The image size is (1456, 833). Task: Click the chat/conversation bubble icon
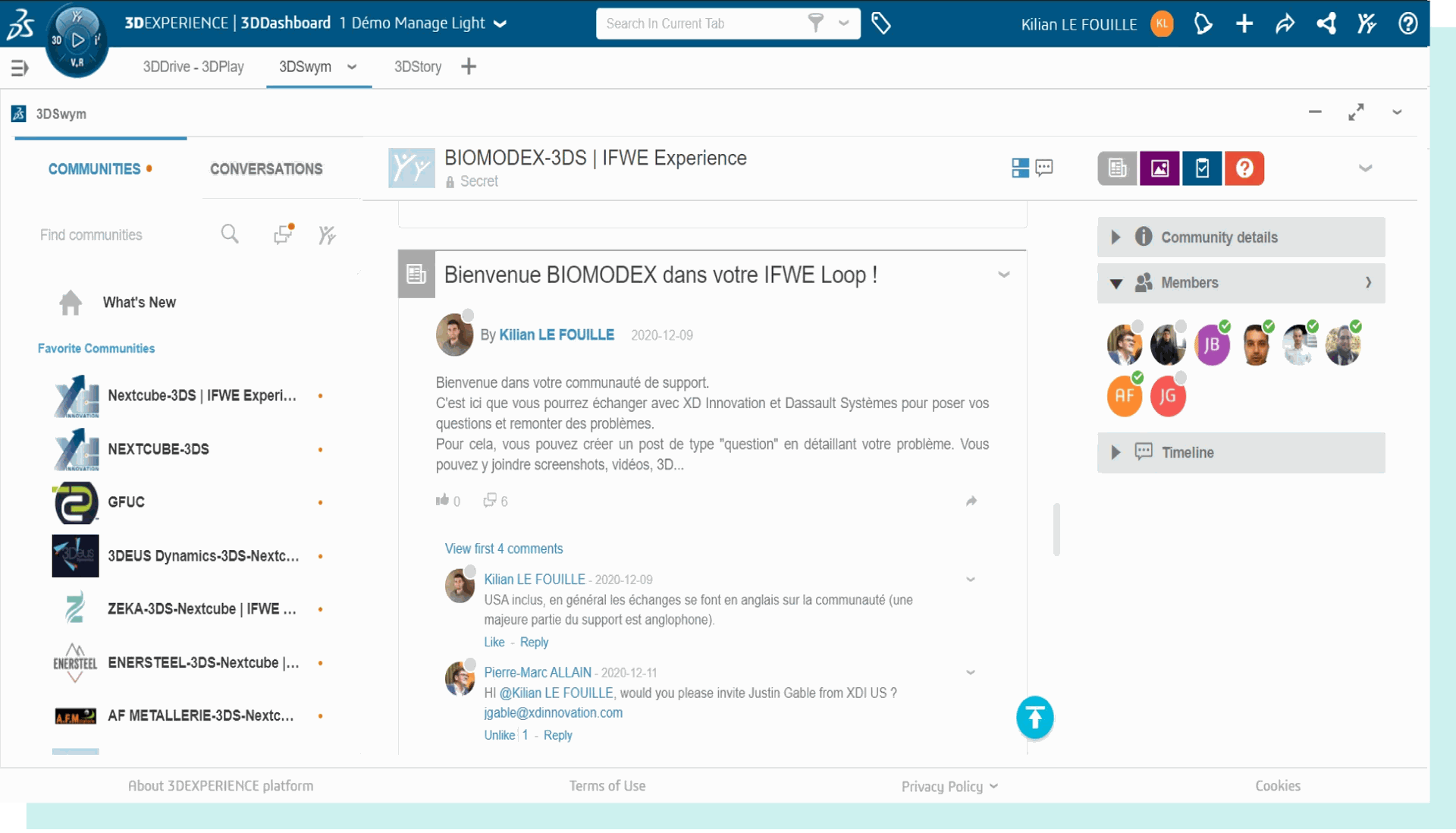[x=1044, y=167]
